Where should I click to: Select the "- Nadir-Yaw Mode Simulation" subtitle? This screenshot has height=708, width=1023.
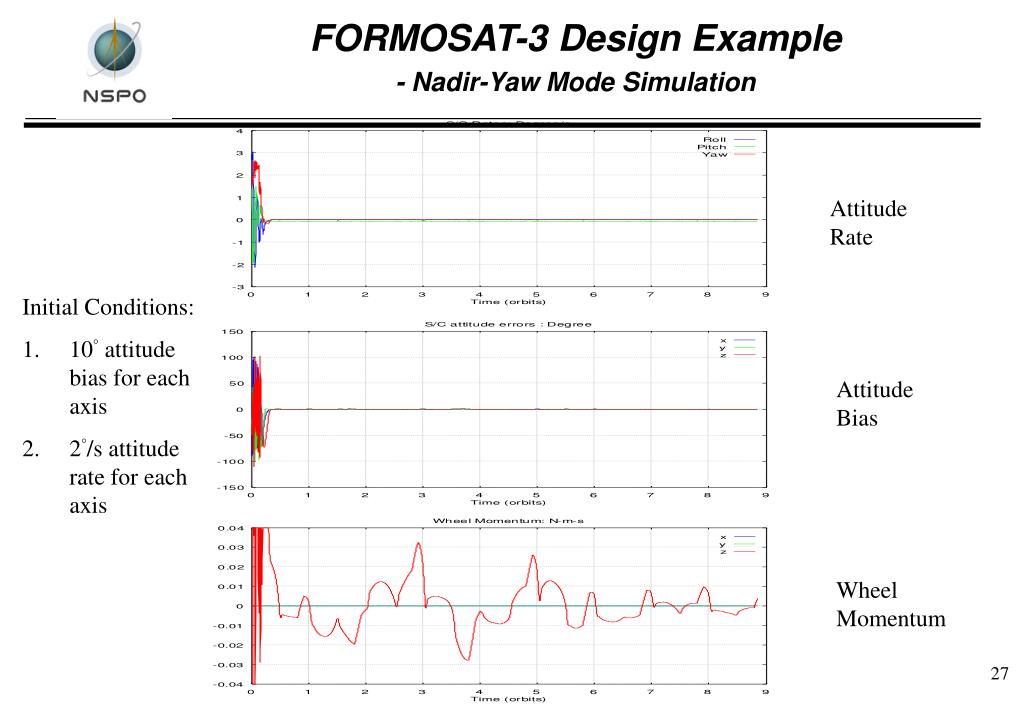pos(576,82)
